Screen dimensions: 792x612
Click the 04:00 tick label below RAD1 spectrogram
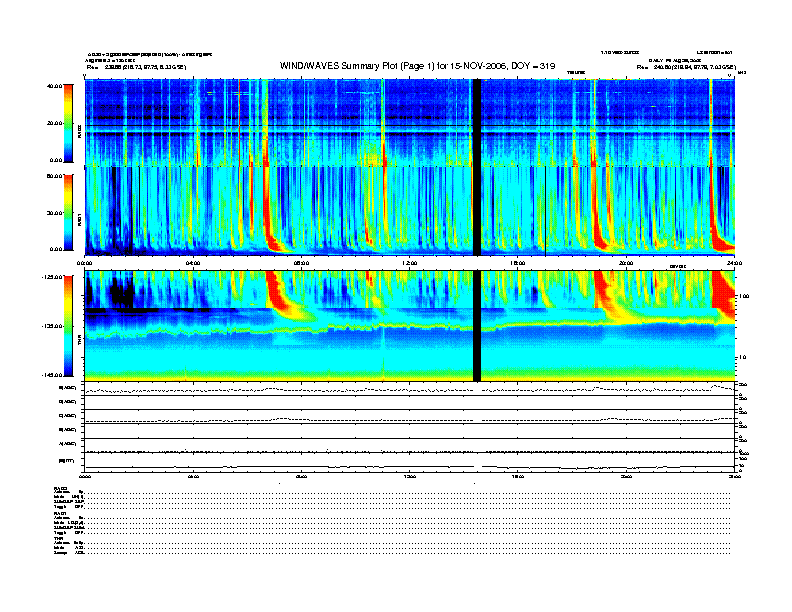coord(193,263)
